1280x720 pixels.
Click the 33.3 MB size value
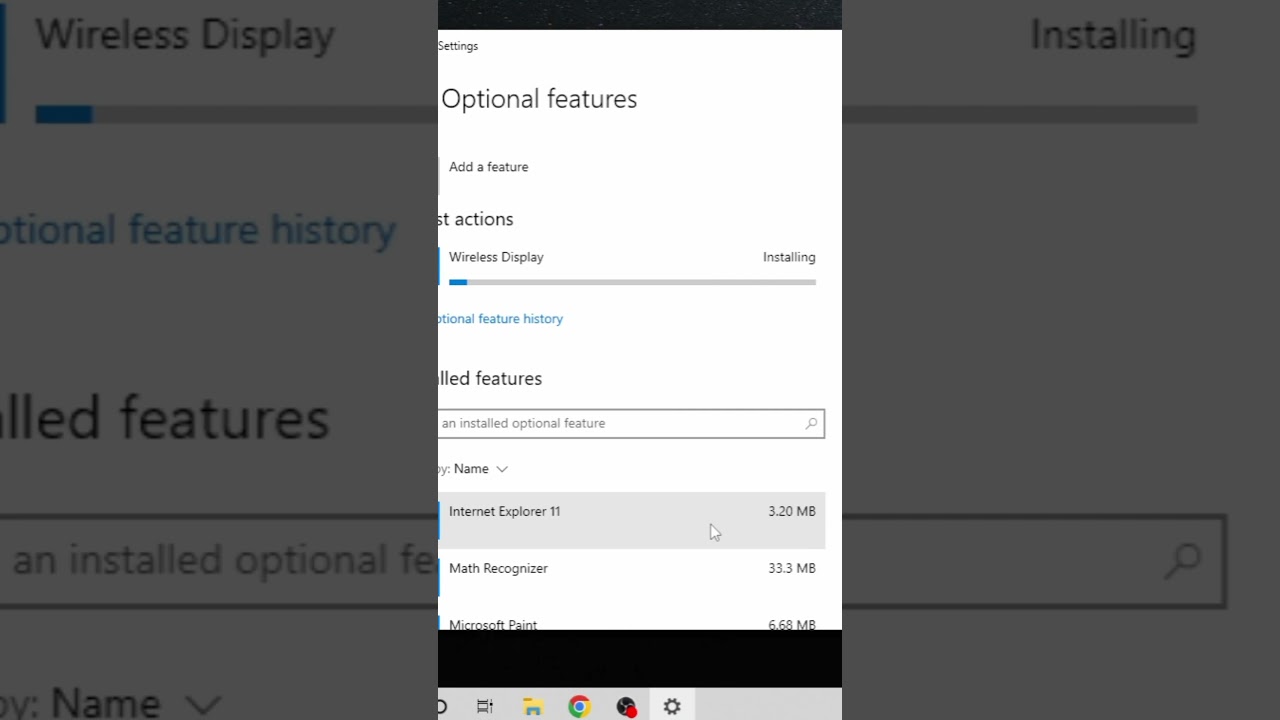[x=792, y=568]
